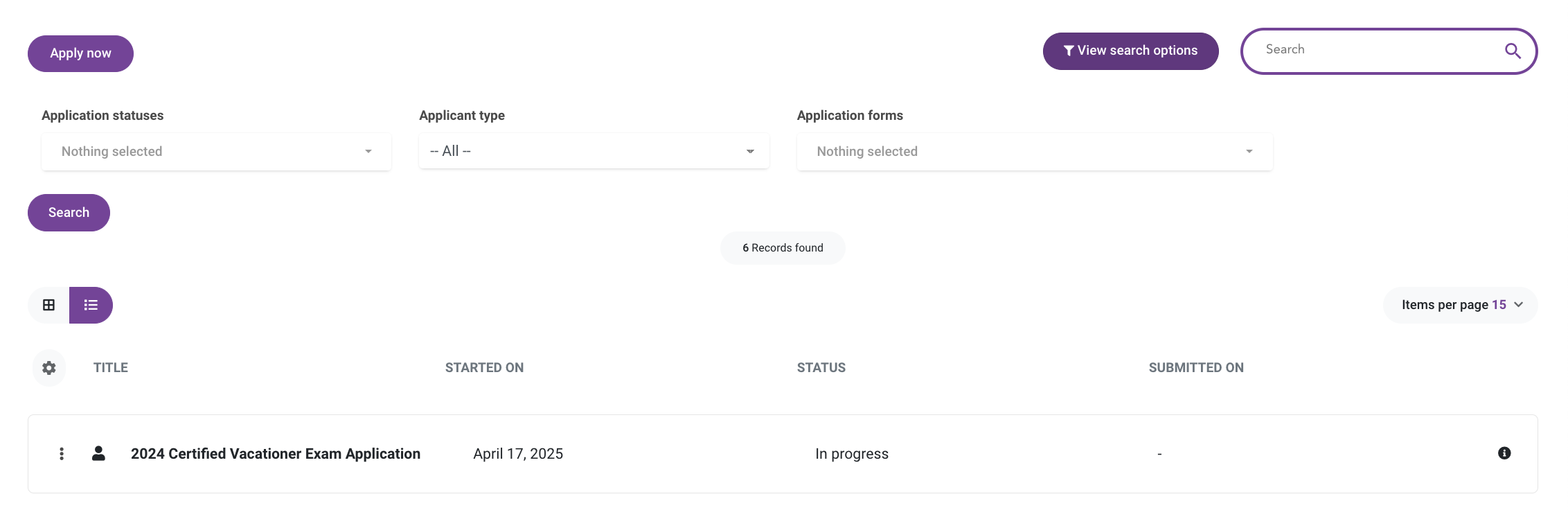
Task: Open the Applicant type dropdown
Action: [594, 151]
